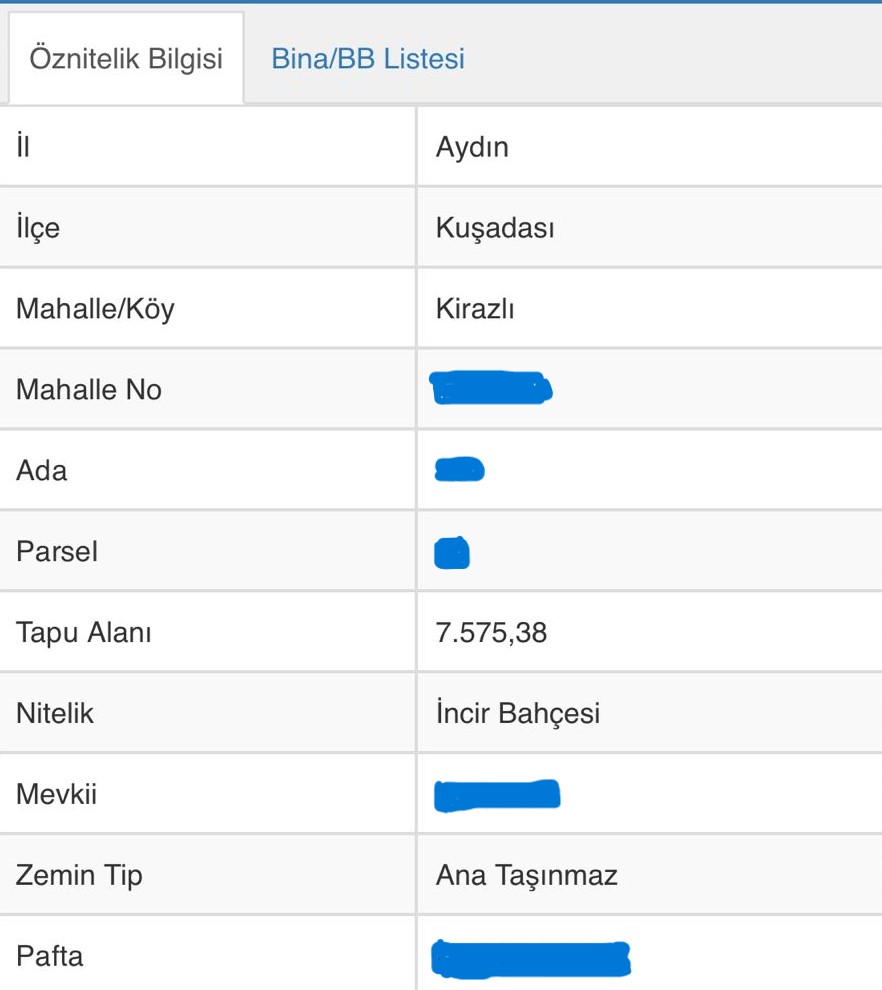Click the Aydın value in İl row
882x990 pixels.
pyautogui.click(x=472, y=147)
